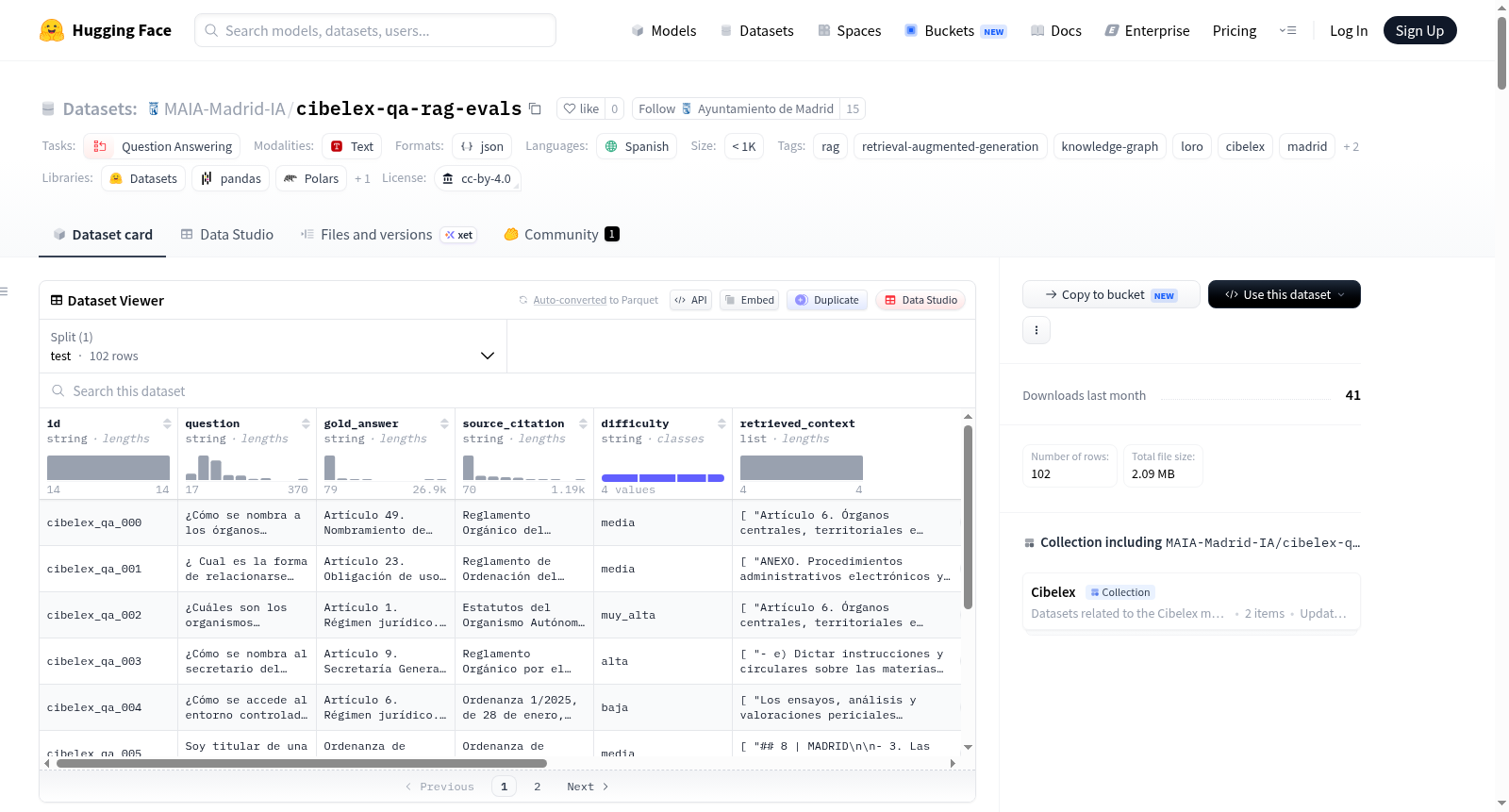Show the +2 more tags
The image size is (1509, 812).
[1351, 146]
